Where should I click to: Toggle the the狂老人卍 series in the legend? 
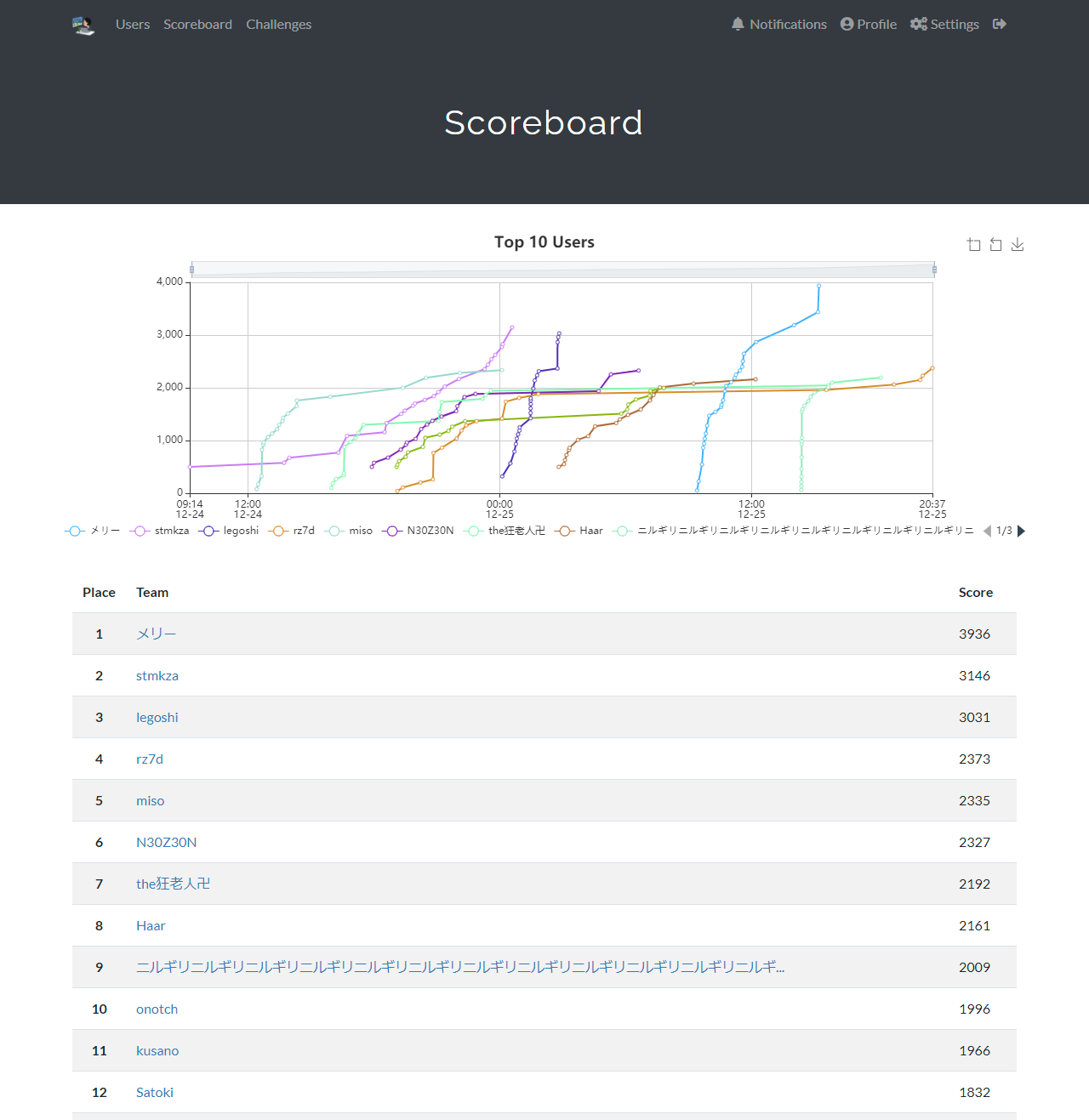click(x=504, y=531)
